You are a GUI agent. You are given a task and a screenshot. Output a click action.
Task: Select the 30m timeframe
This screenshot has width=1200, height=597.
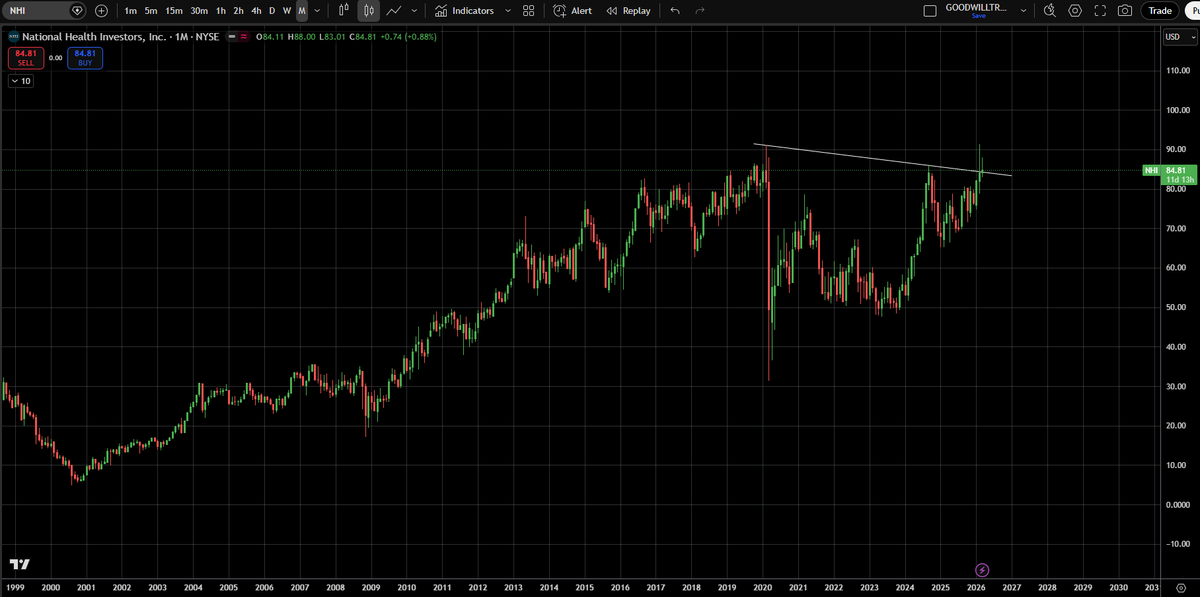199,10
